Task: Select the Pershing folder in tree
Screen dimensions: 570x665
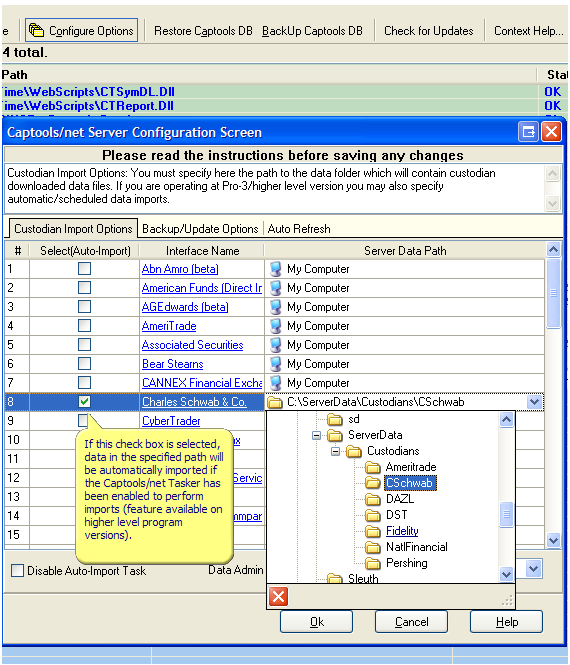Action: [406, 563]
